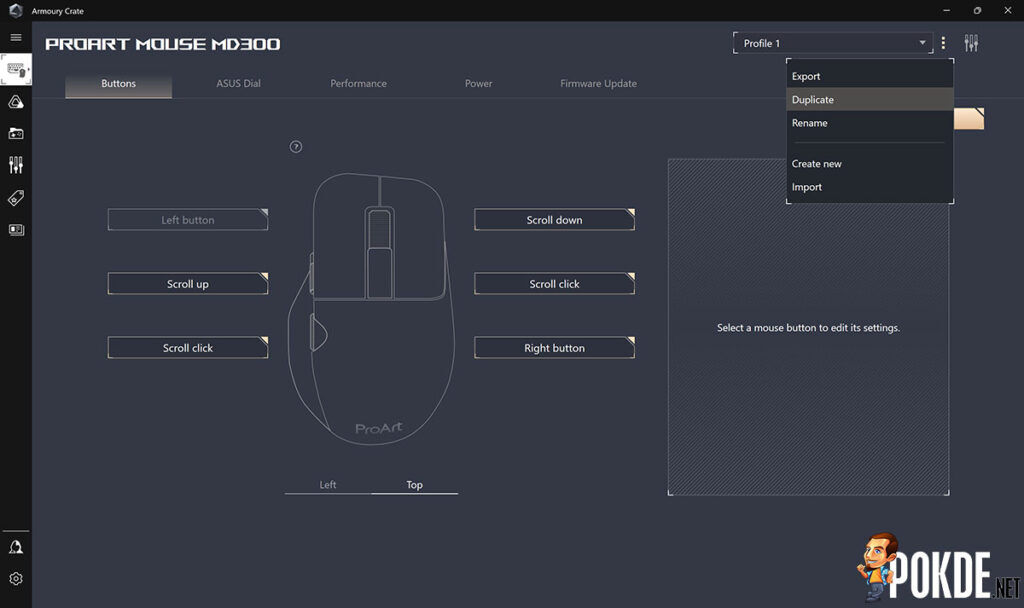Switch to the Performance tab

pyautogui.click(x=359, y=84)
